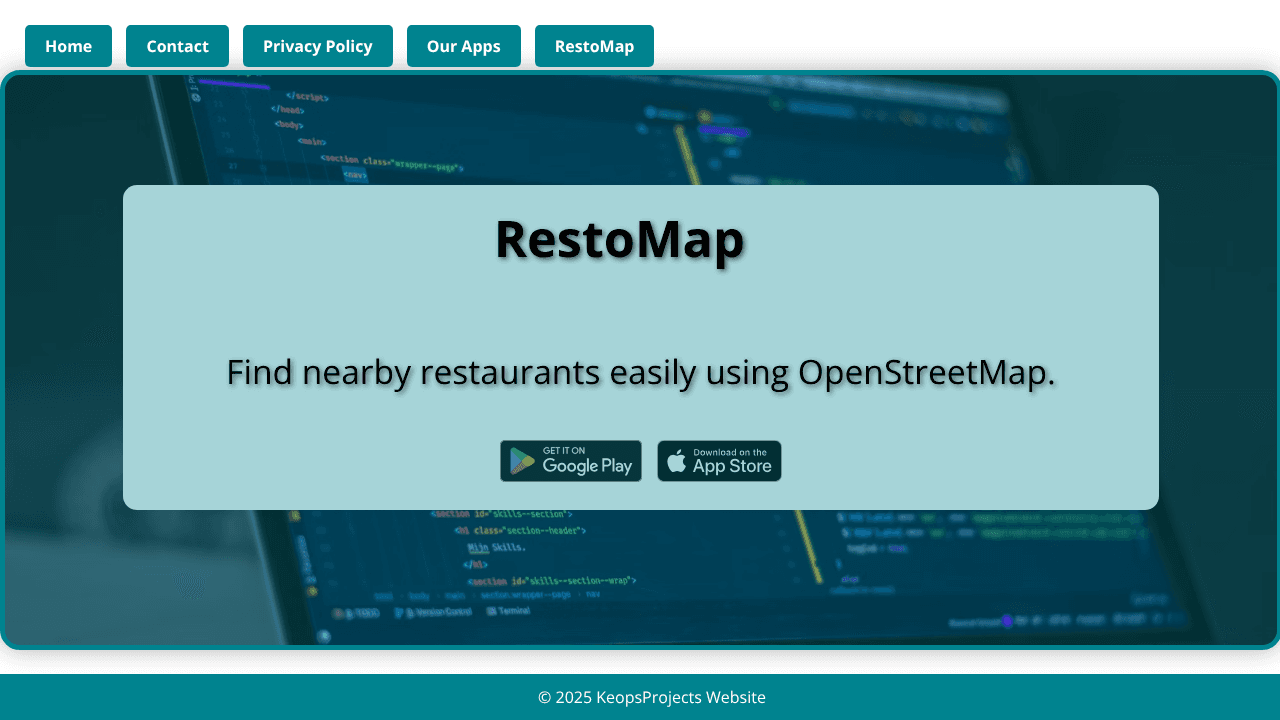Click the RestoMap heading text
The width and height of the screenshot is (1280, 720).
coord(620,240)
